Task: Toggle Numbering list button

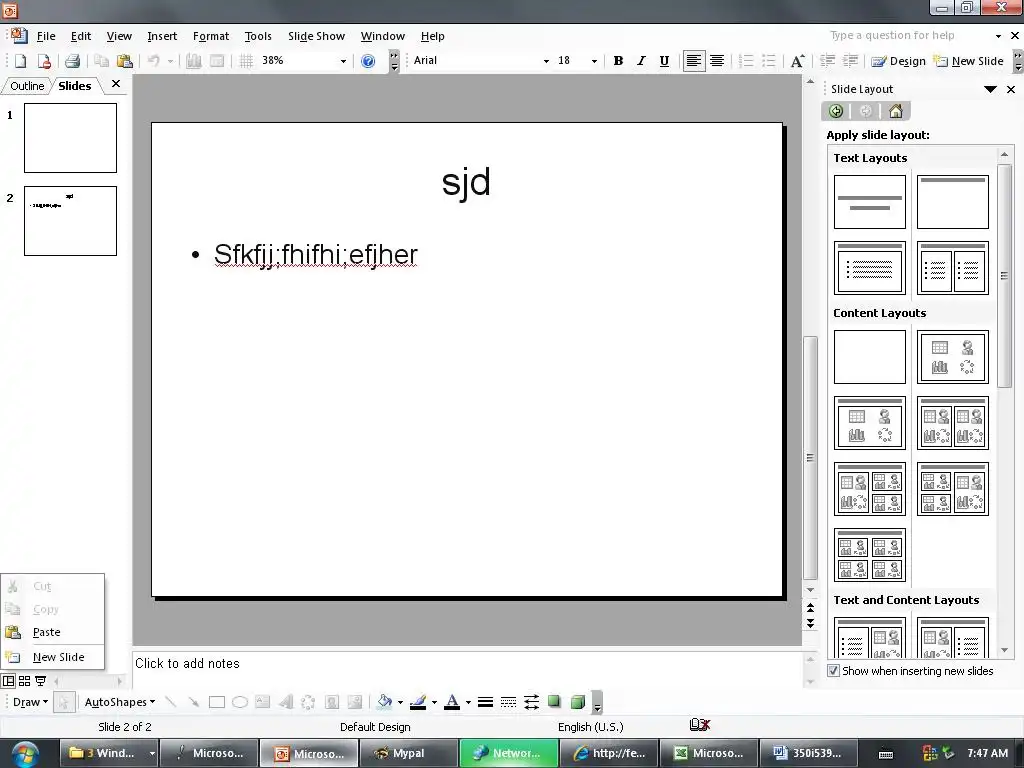Action: click(746, 61)
